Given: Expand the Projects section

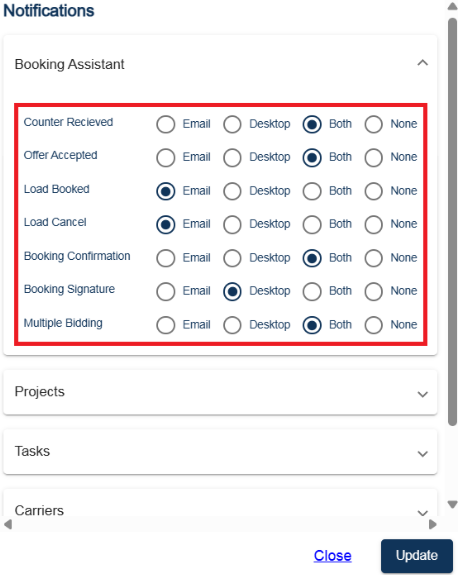Looking at the screenshot, I should click(422, 394).
